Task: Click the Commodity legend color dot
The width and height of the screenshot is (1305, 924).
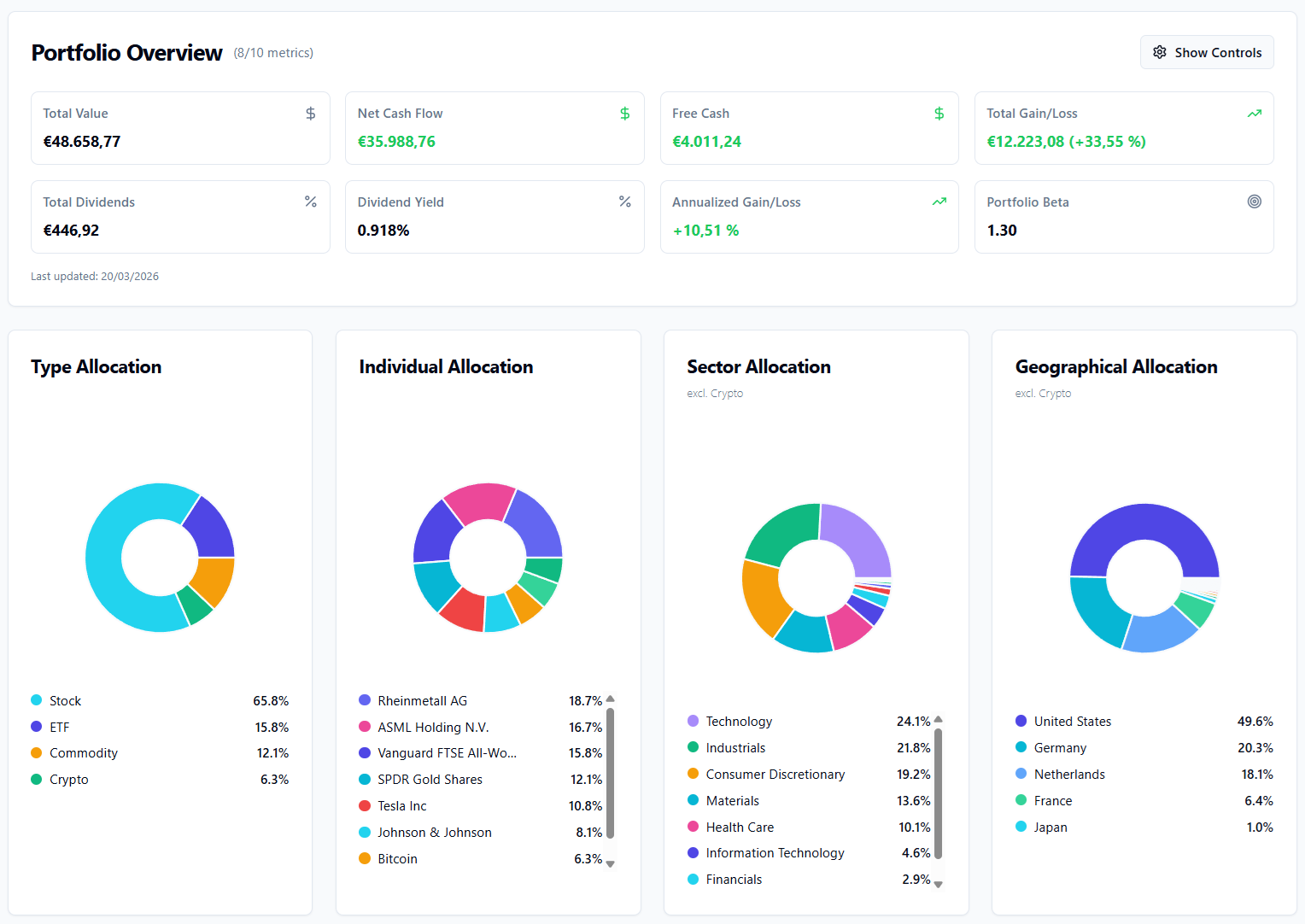Action: 37,752
